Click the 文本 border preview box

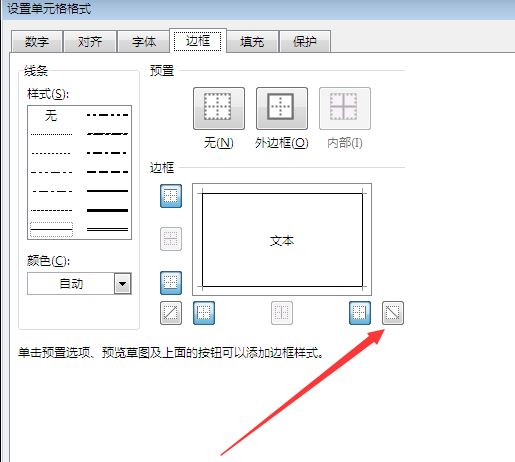282,240
